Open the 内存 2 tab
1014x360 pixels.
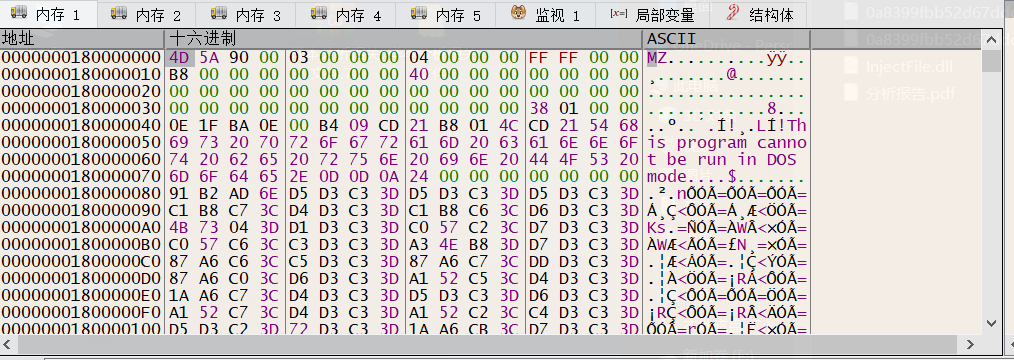click(147, 14)
